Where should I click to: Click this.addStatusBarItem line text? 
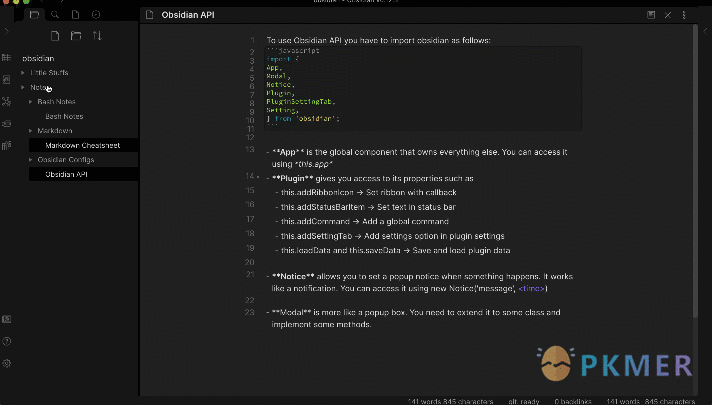[368, 207]
